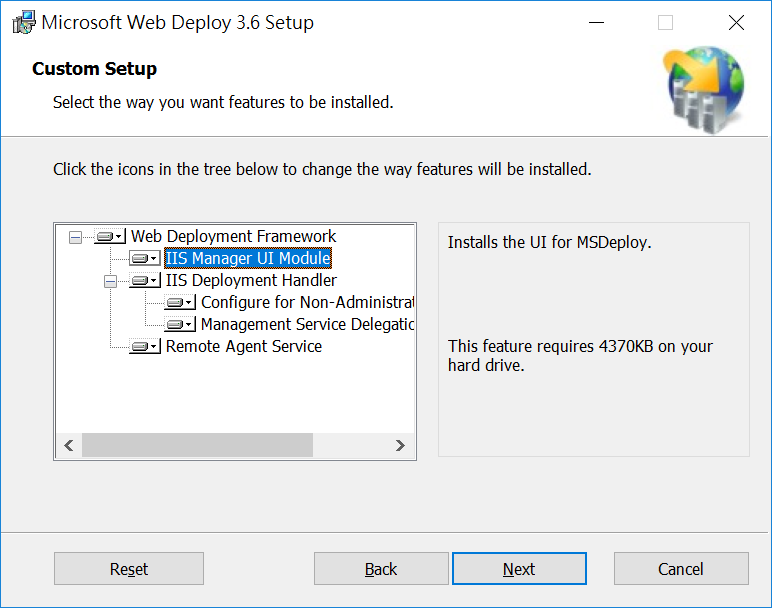The image size is (772, 608).
Task: Proceed with the Next button
Action: (519, 569)
